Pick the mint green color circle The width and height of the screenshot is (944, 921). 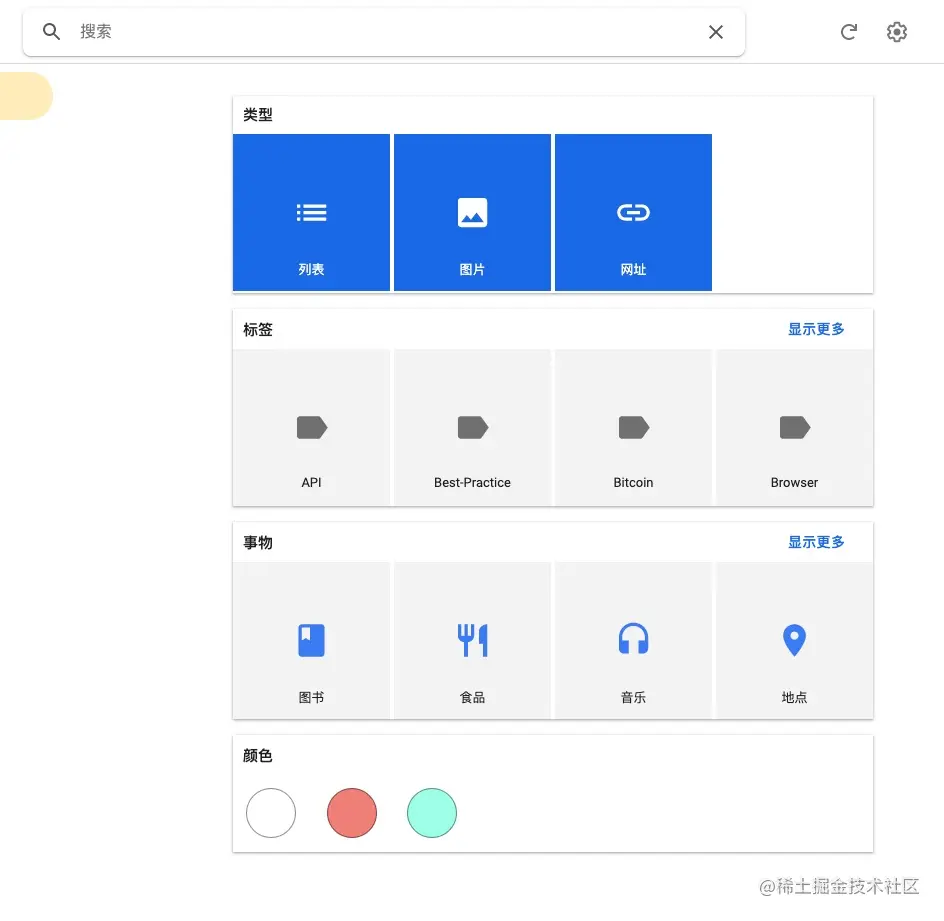[432, 813]
